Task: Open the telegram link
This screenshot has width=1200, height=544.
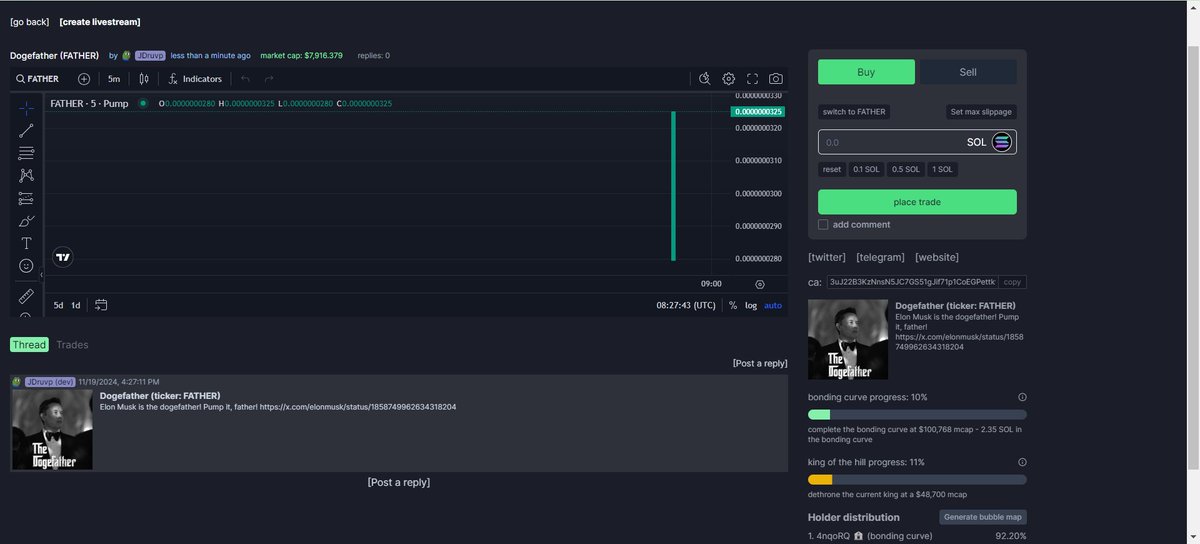Action: click(880, 257)
